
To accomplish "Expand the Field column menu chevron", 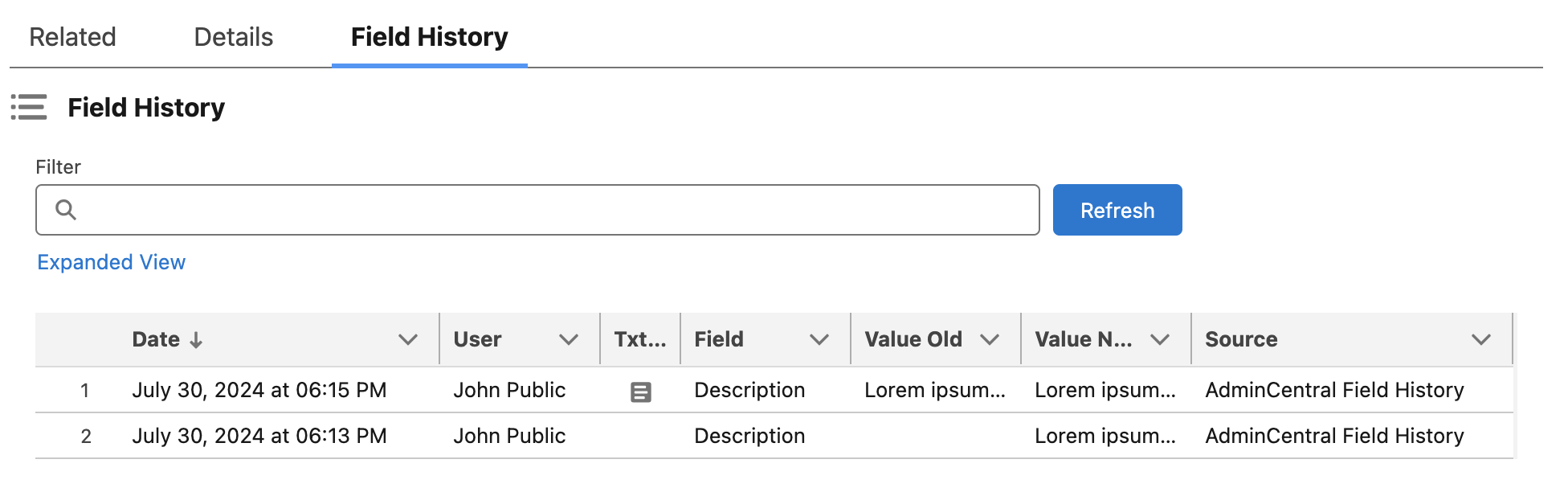I will tap(819, 339).
